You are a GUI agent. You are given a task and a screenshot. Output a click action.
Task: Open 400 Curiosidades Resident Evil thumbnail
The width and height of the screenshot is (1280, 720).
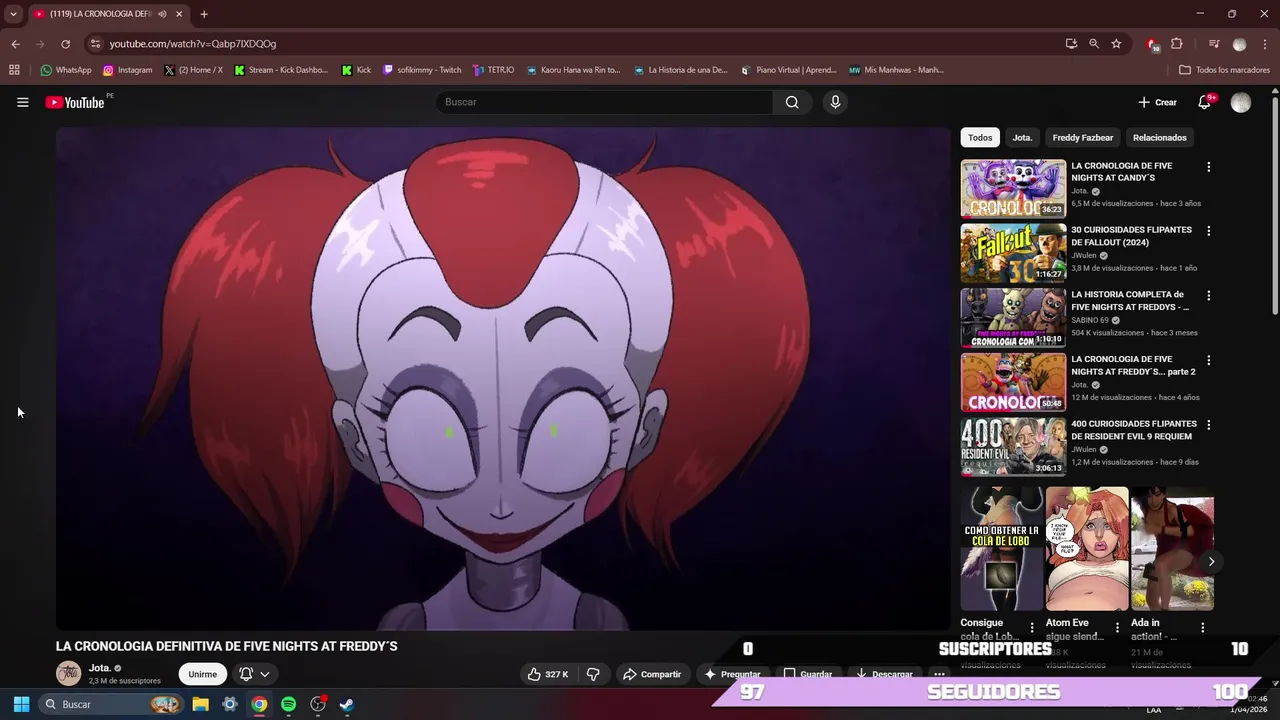1013,447
